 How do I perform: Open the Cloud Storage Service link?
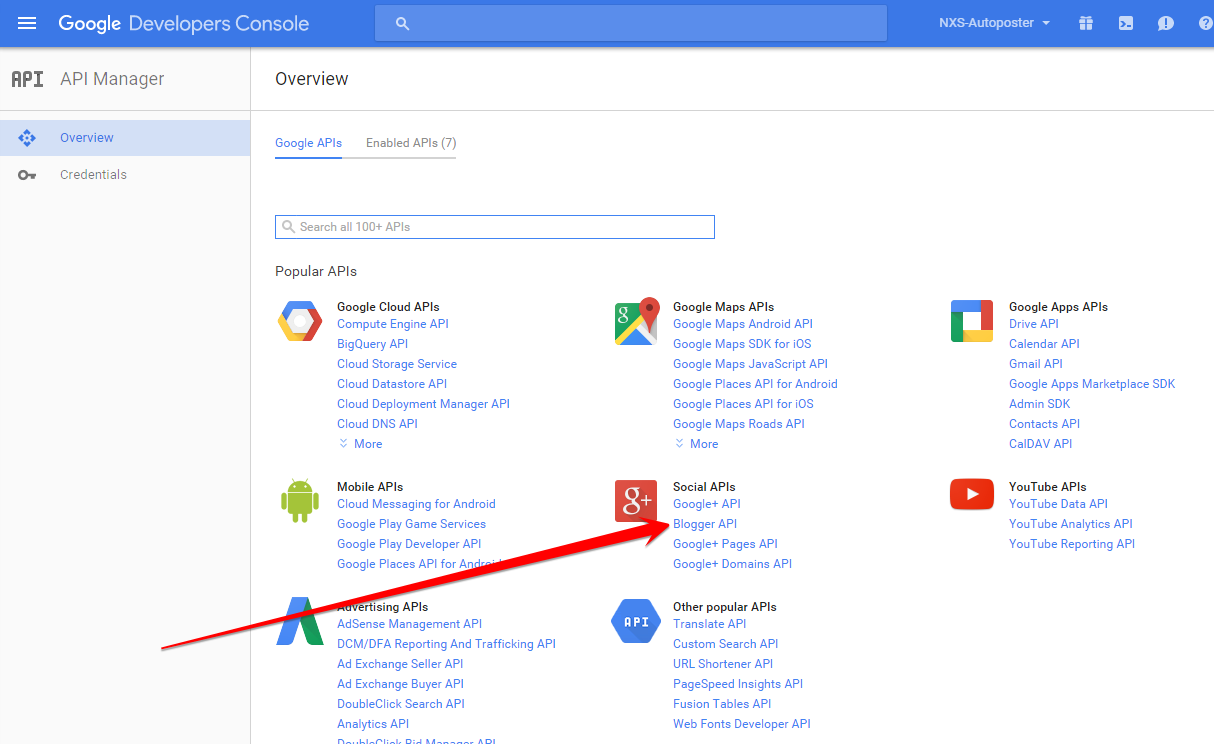(397, 364)
